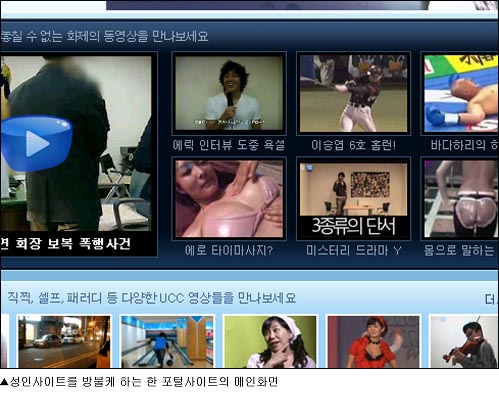Click the large blue play button
This screenshot has height=393, width=499.
[x=36, y=143]
